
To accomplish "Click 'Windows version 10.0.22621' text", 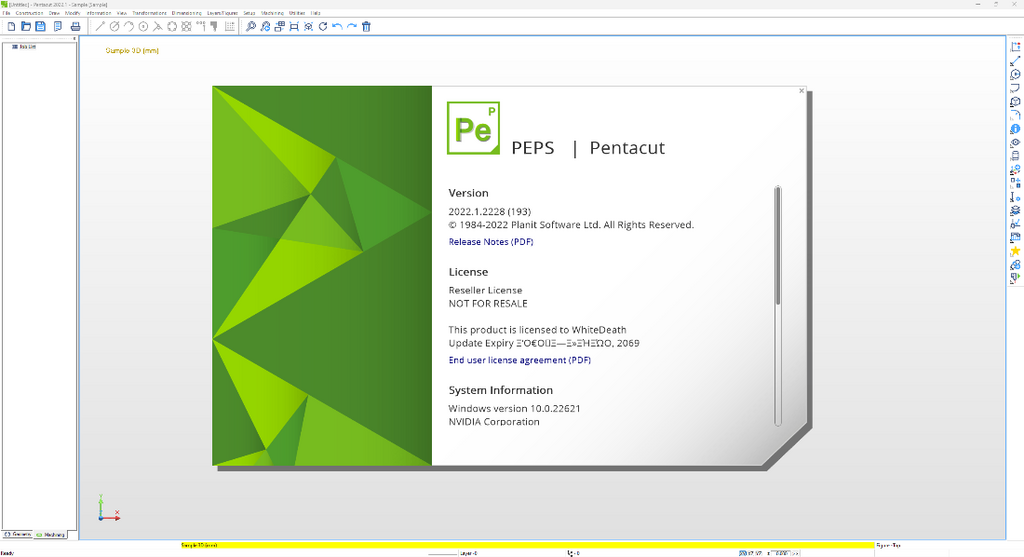I will tap(515, 408).
